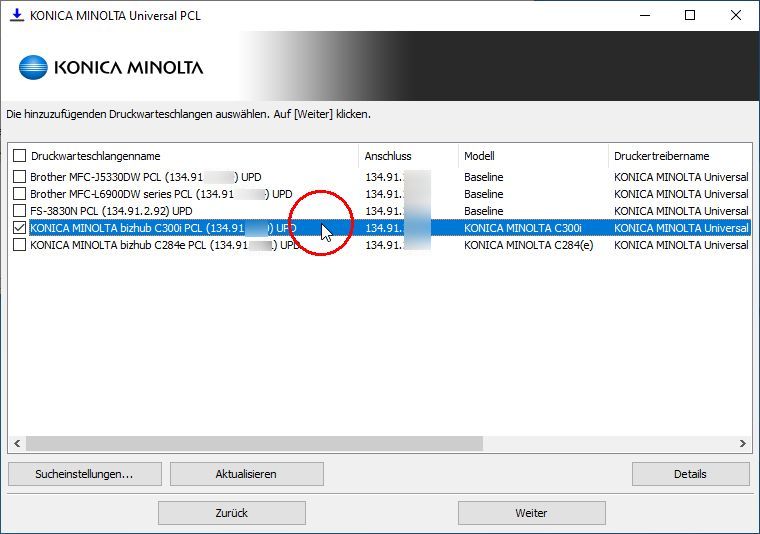The image size is (760, 534).
Task: Maximize the installer window
Action: pyautogui.click(x=690, y=15)
